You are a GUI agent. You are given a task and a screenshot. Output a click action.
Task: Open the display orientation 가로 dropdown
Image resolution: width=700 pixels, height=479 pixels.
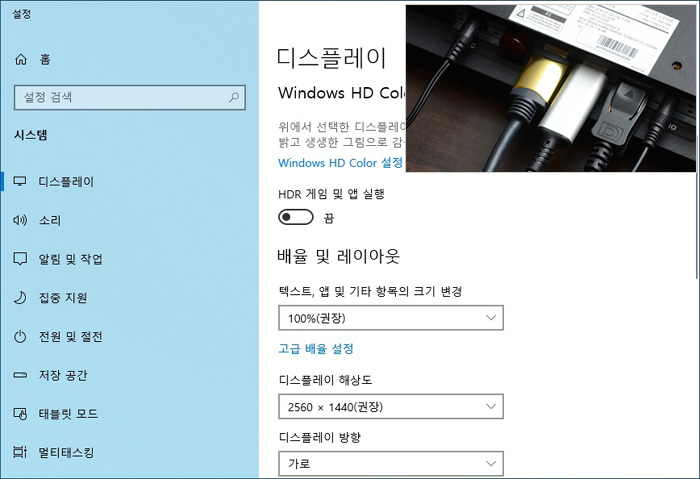pyautogui.click(x=390, y=464)
